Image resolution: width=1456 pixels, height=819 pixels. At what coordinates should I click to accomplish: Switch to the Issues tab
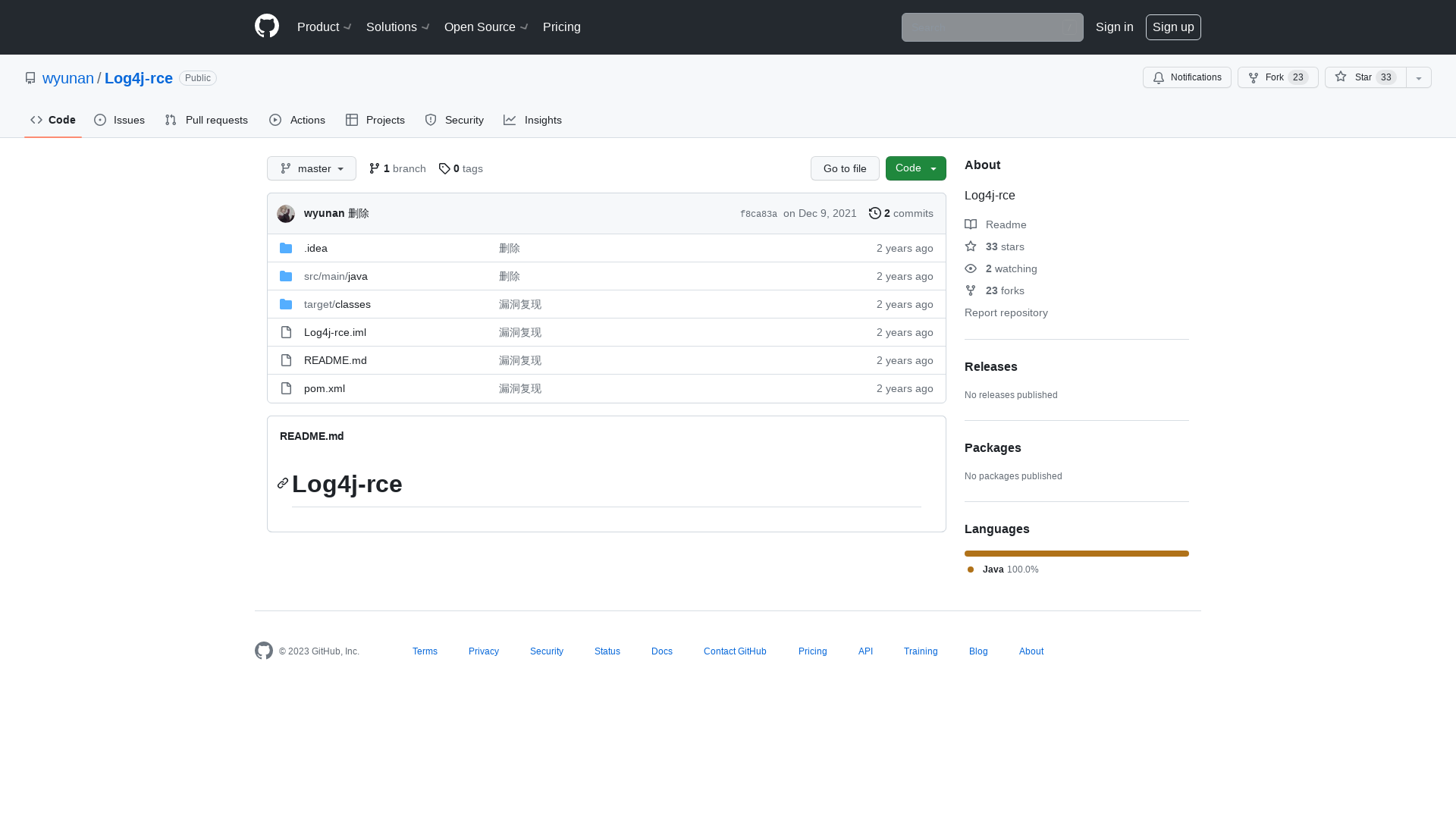tap(120, 120)
